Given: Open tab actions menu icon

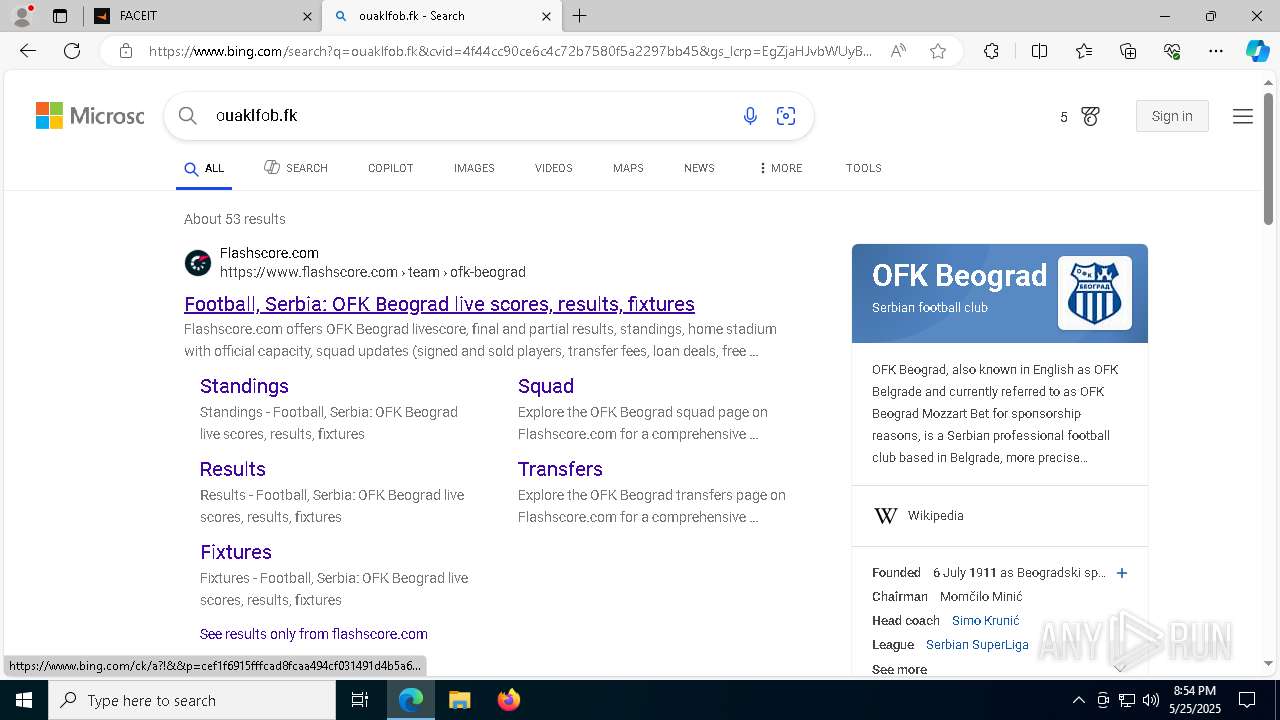Looking at the screenshot, I should pyautogui.click(x=60, y=16).
